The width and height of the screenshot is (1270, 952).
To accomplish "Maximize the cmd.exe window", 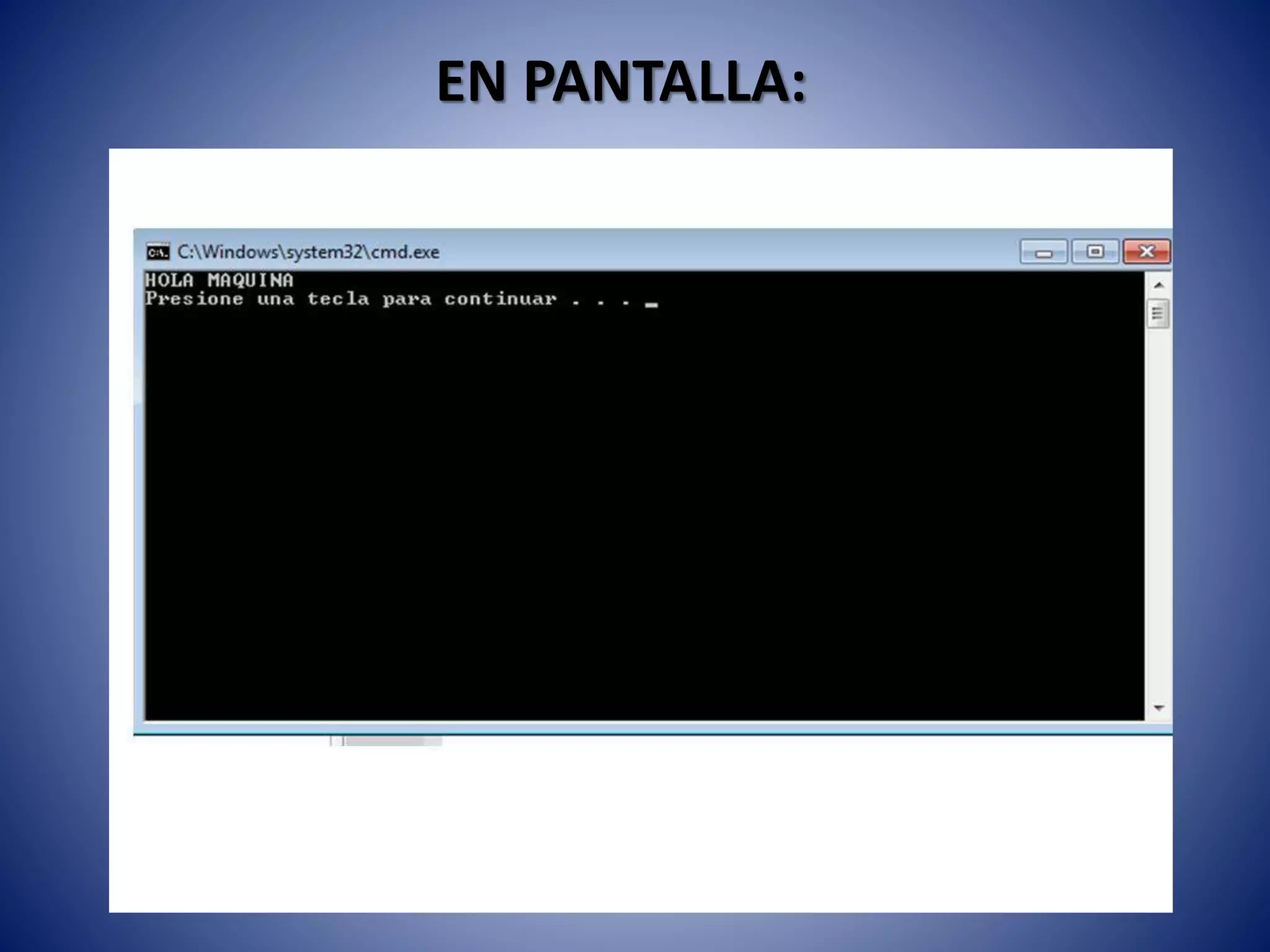I will (x=1095, y=252).
